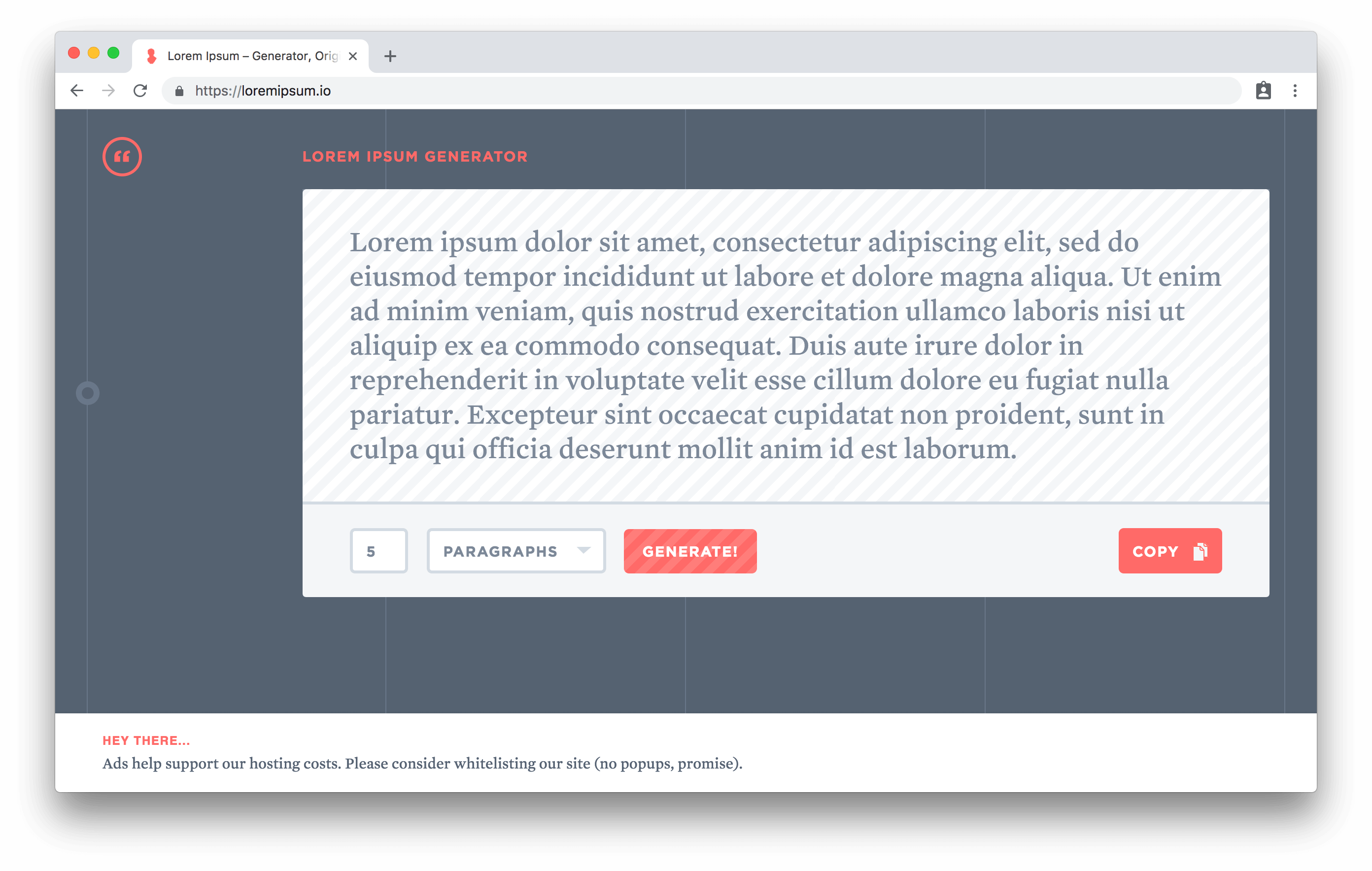Click the Copy icon button
The height and width of the screenshot is (871, 1372).
tap(1200, 550)
